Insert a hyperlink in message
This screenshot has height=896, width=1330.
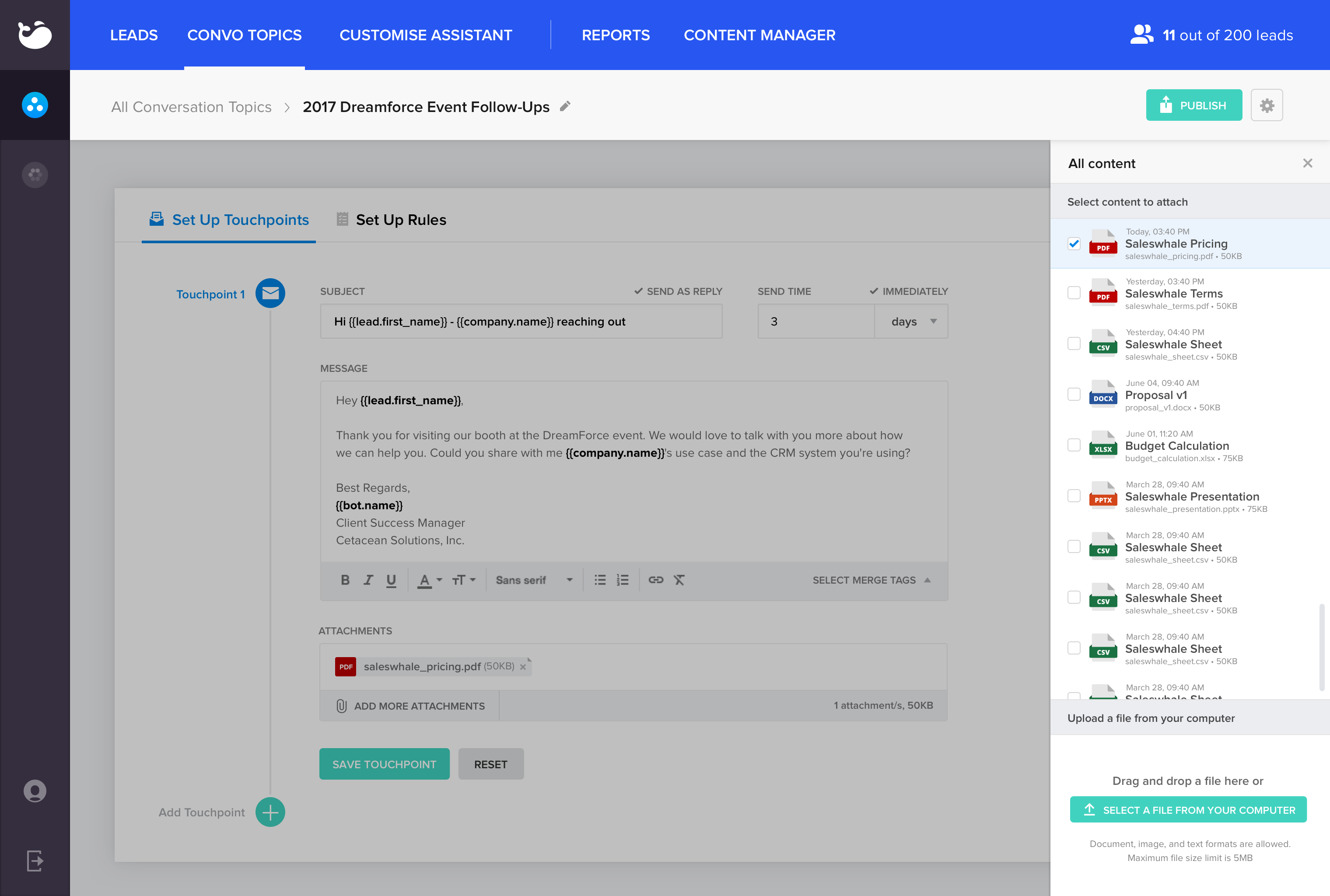tap(656, 580)
